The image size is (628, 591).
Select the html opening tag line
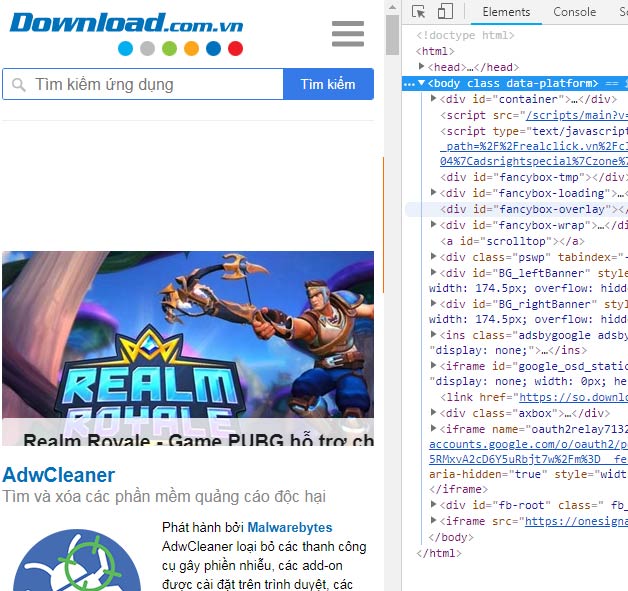[435, 51]
